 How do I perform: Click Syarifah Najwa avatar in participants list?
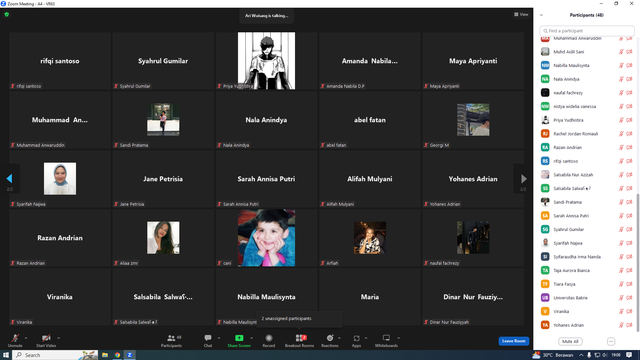545,243
